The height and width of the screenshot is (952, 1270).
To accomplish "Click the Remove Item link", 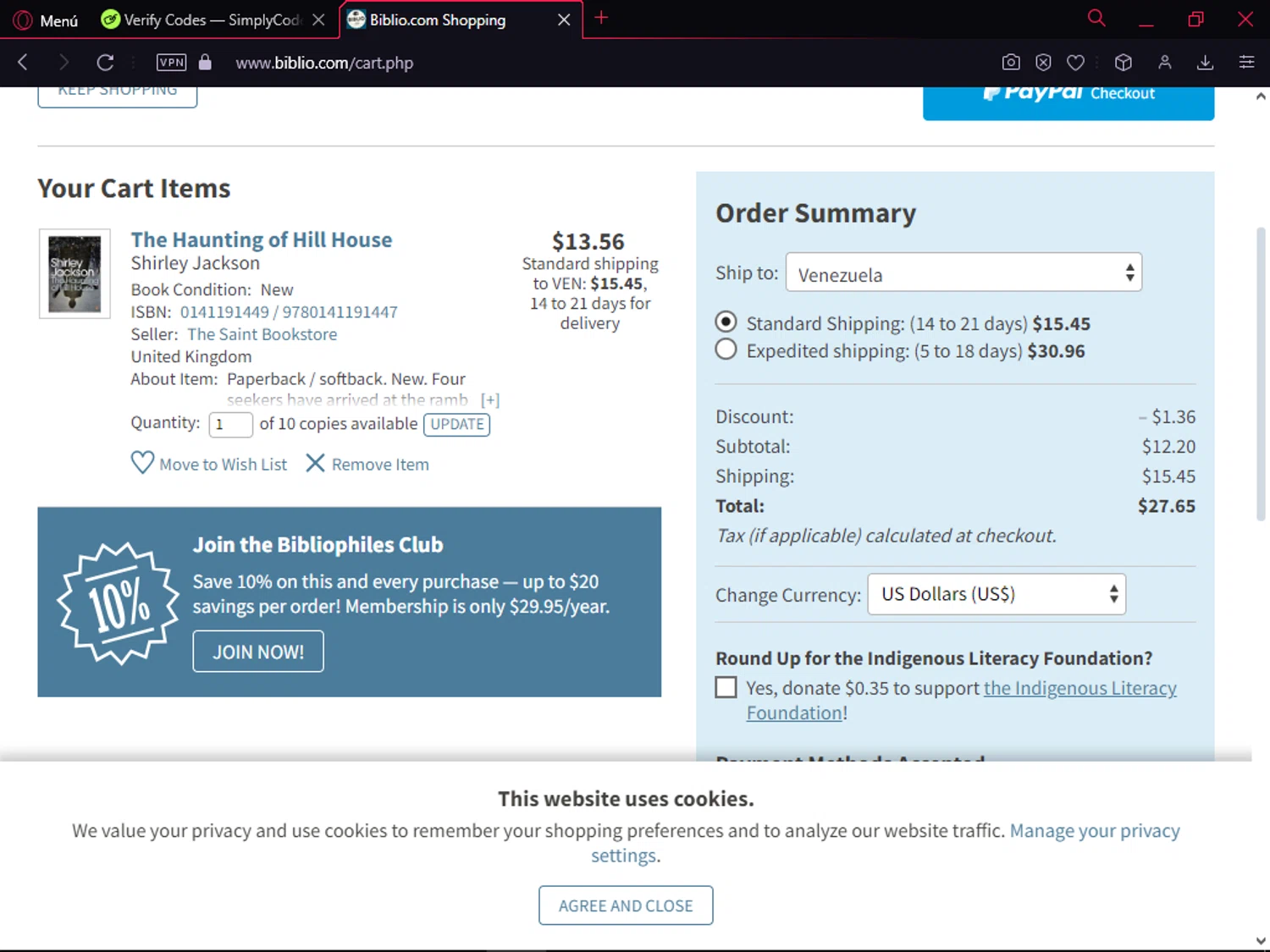I will pos(380,465).
